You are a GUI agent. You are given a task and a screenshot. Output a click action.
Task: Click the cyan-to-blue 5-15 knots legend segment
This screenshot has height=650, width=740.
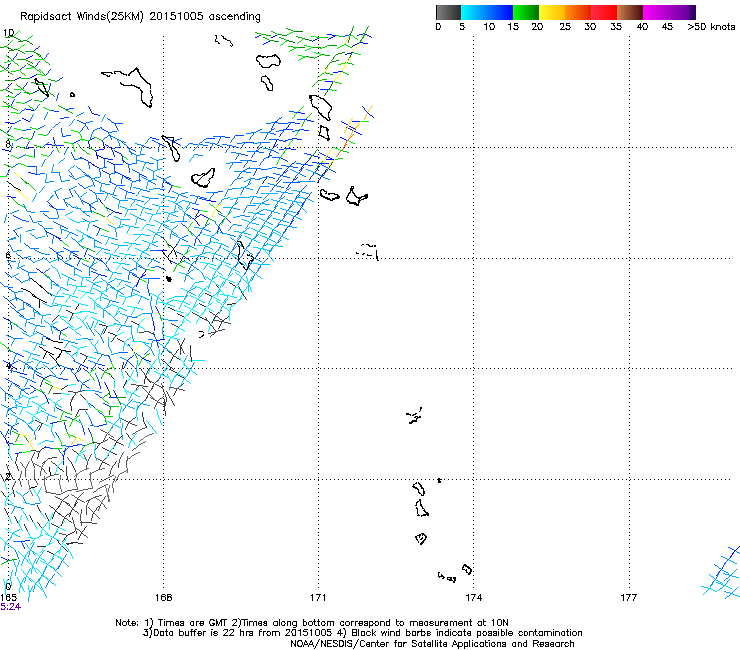487,12
